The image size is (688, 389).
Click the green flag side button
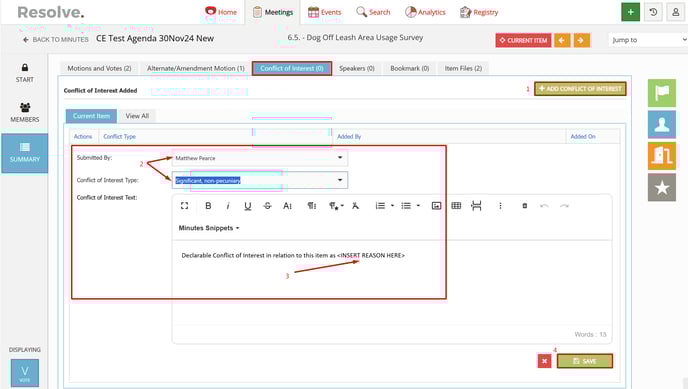tap(662, 93)
